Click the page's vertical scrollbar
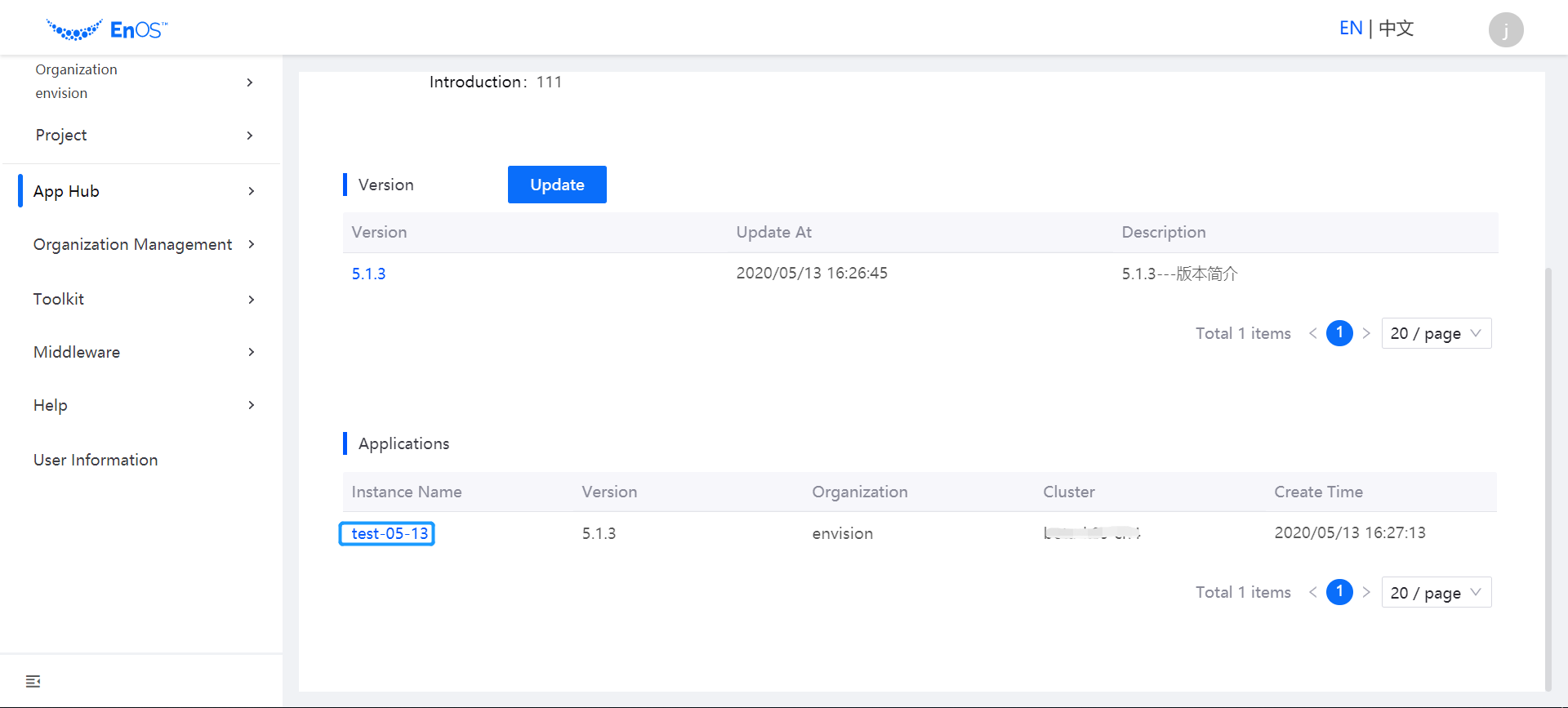 [x=1548, y=479]
